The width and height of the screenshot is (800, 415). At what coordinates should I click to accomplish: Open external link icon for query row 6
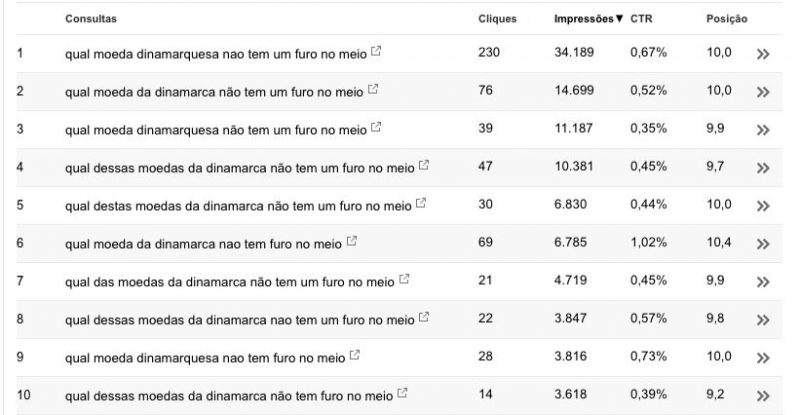click(x=351, y=241)
